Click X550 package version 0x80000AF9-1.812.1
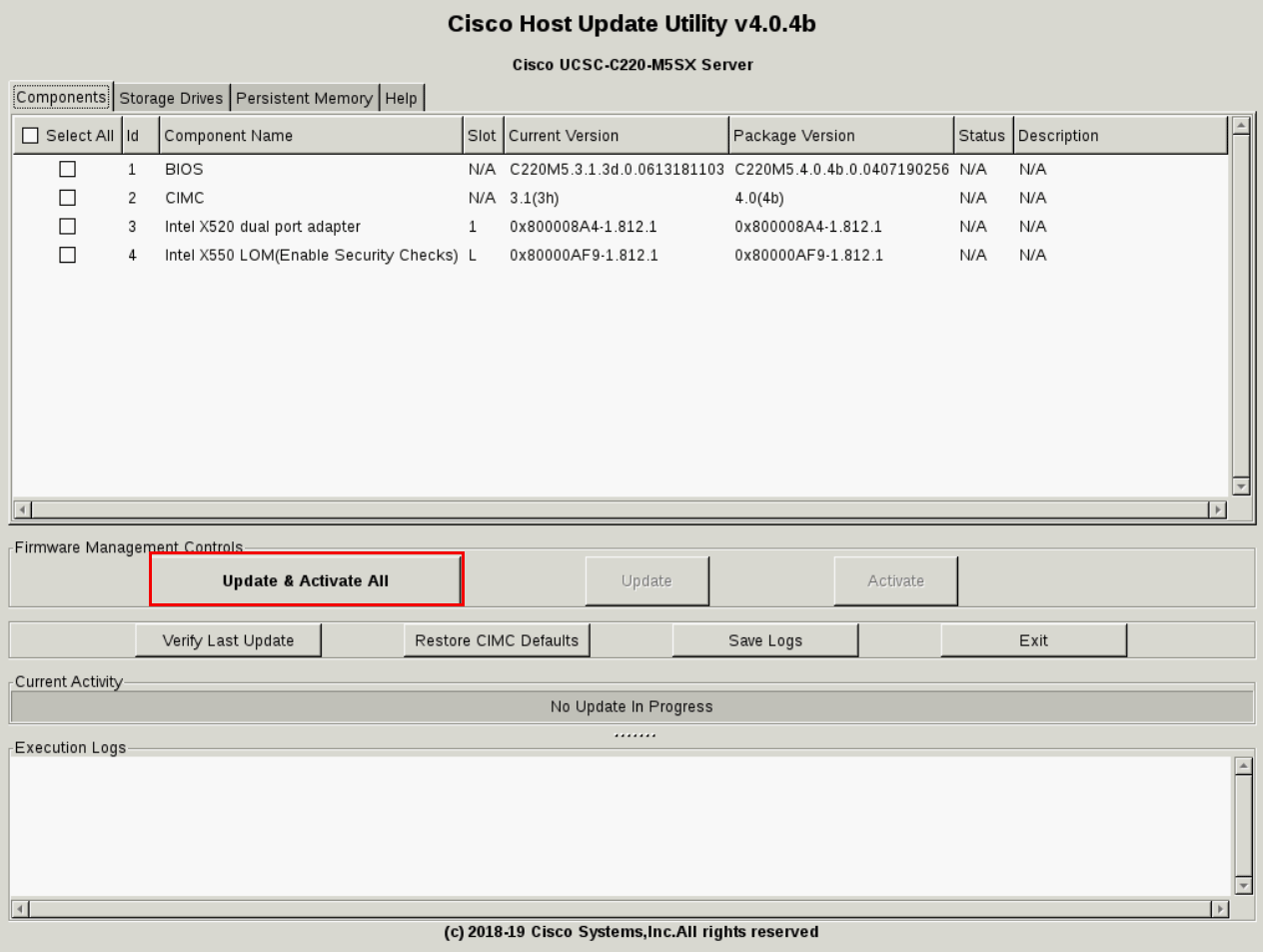This screenshot has height=952, width=1263. [808, 255]
